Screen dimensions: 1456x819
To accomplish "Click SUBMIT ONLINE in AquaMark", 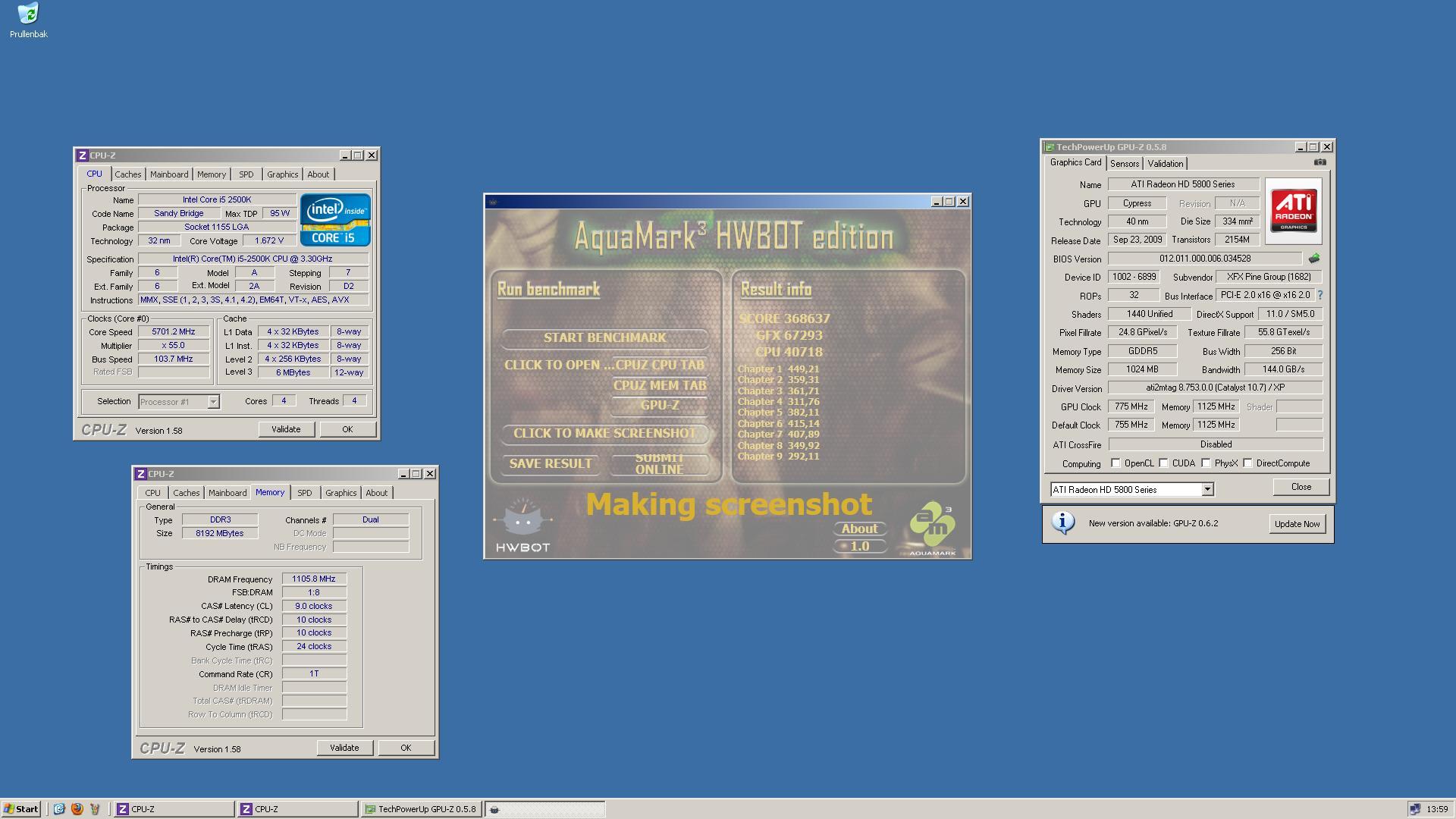I will pyautogui.click(x=660, y=464).
